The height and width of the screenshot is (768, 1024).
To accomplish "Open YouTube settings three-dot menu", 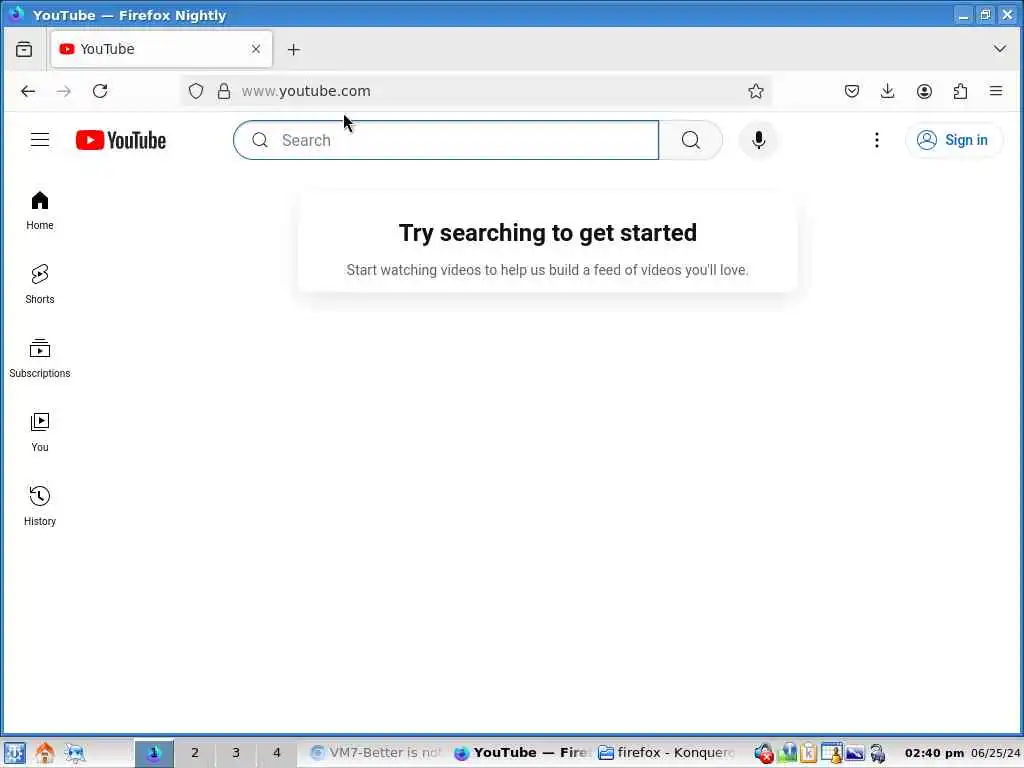I will pos(876,140).
